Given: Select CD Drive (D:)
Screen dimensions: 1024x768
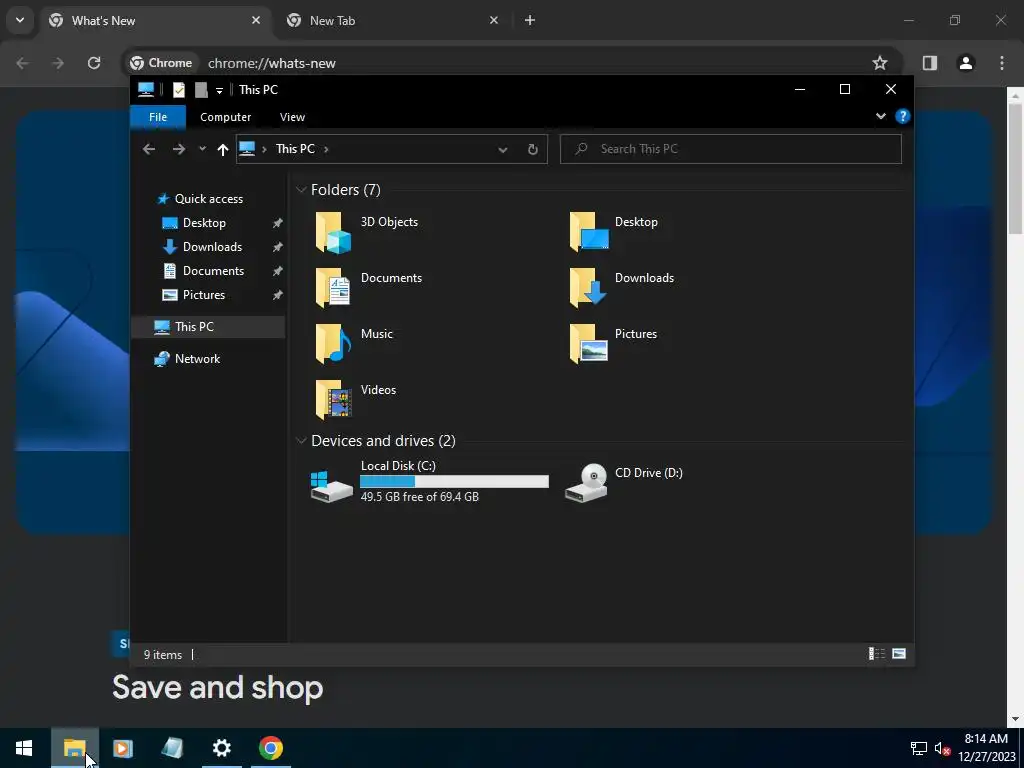Looking at the screenshot, I should (624, 482).
